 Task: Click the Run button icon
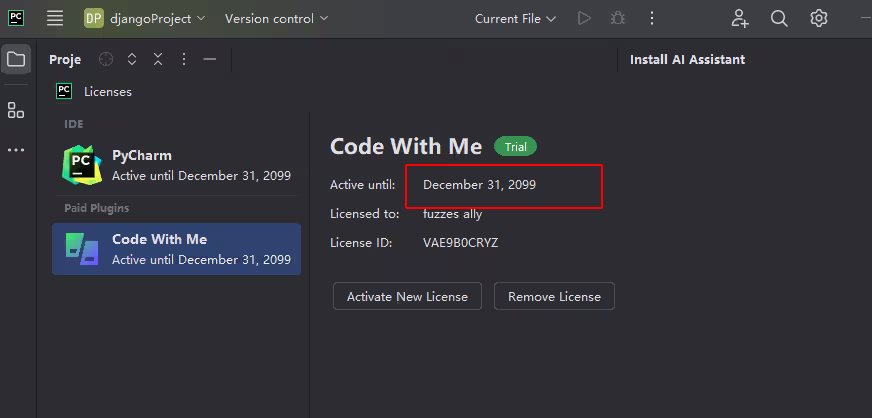tap(584, 18)
